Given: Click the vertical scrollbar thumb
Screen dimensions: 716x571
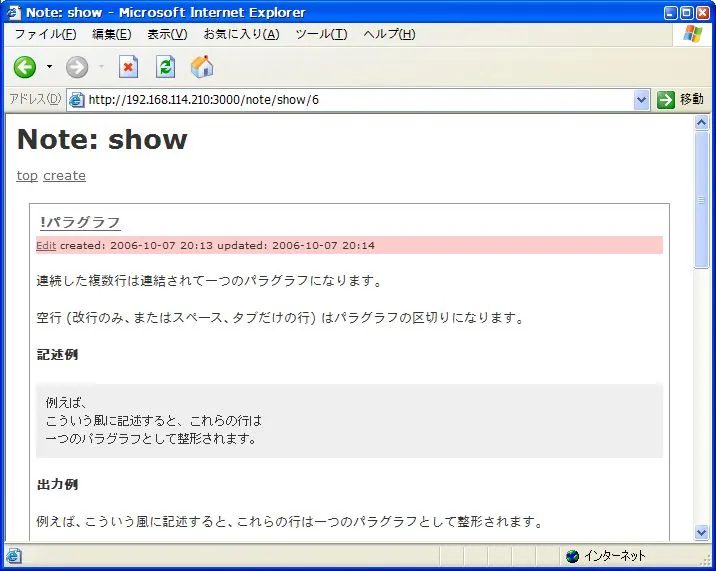Looking at the screenshot, I should click(x=701, y=200).
